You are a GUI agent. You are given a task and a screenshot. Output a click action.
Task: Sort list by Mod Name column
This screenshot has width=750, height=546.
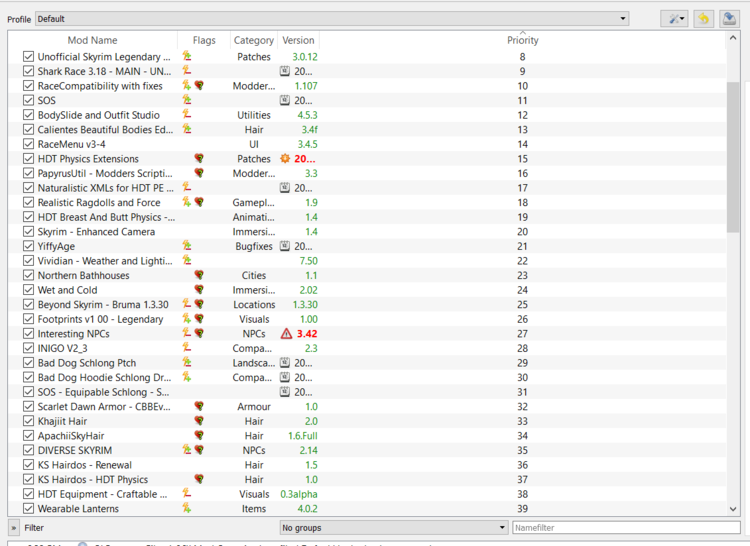point(92,40)
